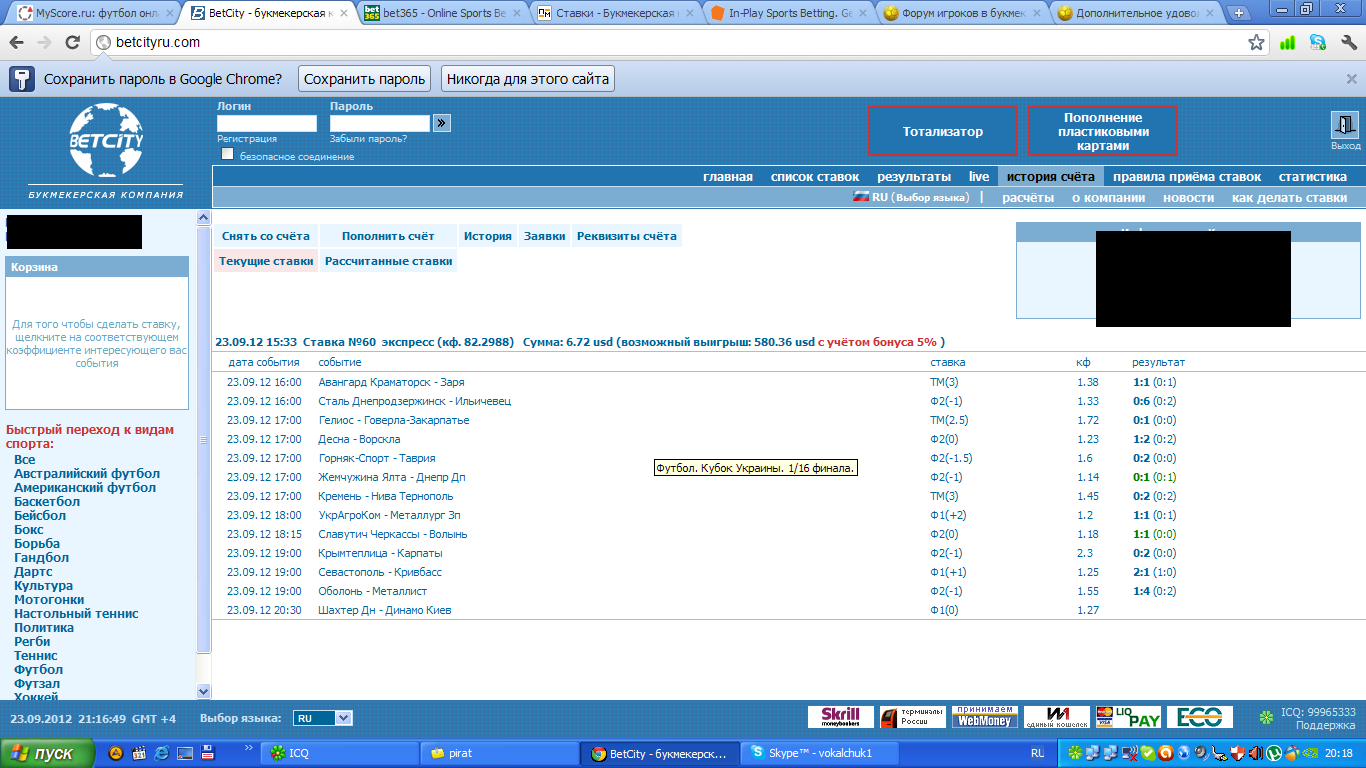Open статистика menu item
1366x768 pixels.
coord(1313,177)
